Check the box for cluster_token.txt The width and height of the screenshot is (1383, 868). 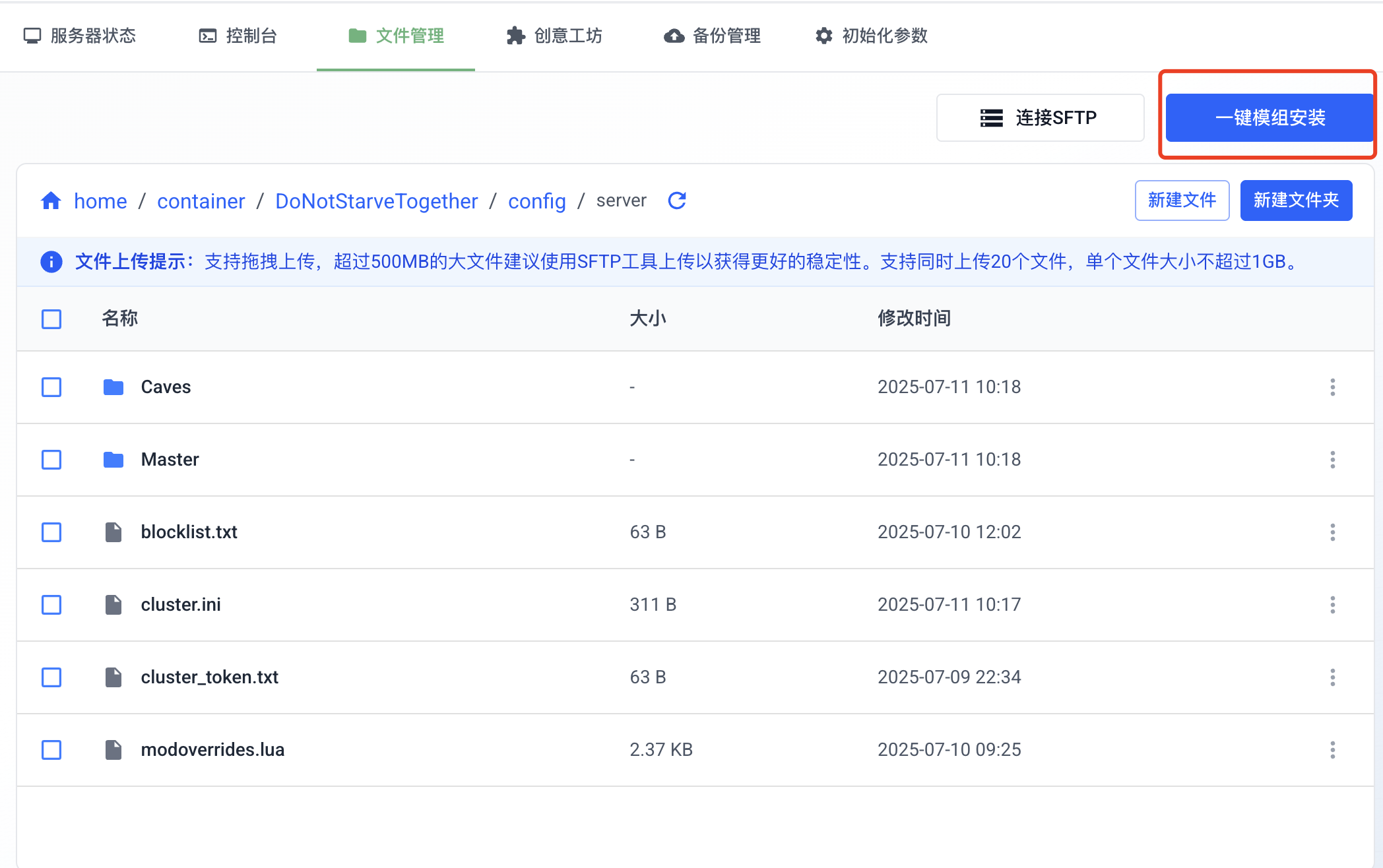coord(51,677)
